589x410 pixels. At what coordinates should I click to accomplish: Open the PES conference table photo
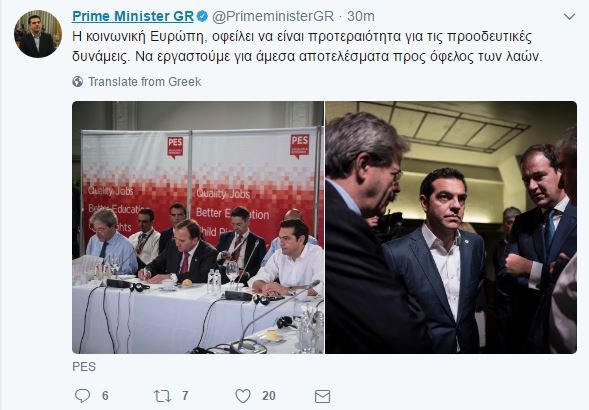click(198, 227)
